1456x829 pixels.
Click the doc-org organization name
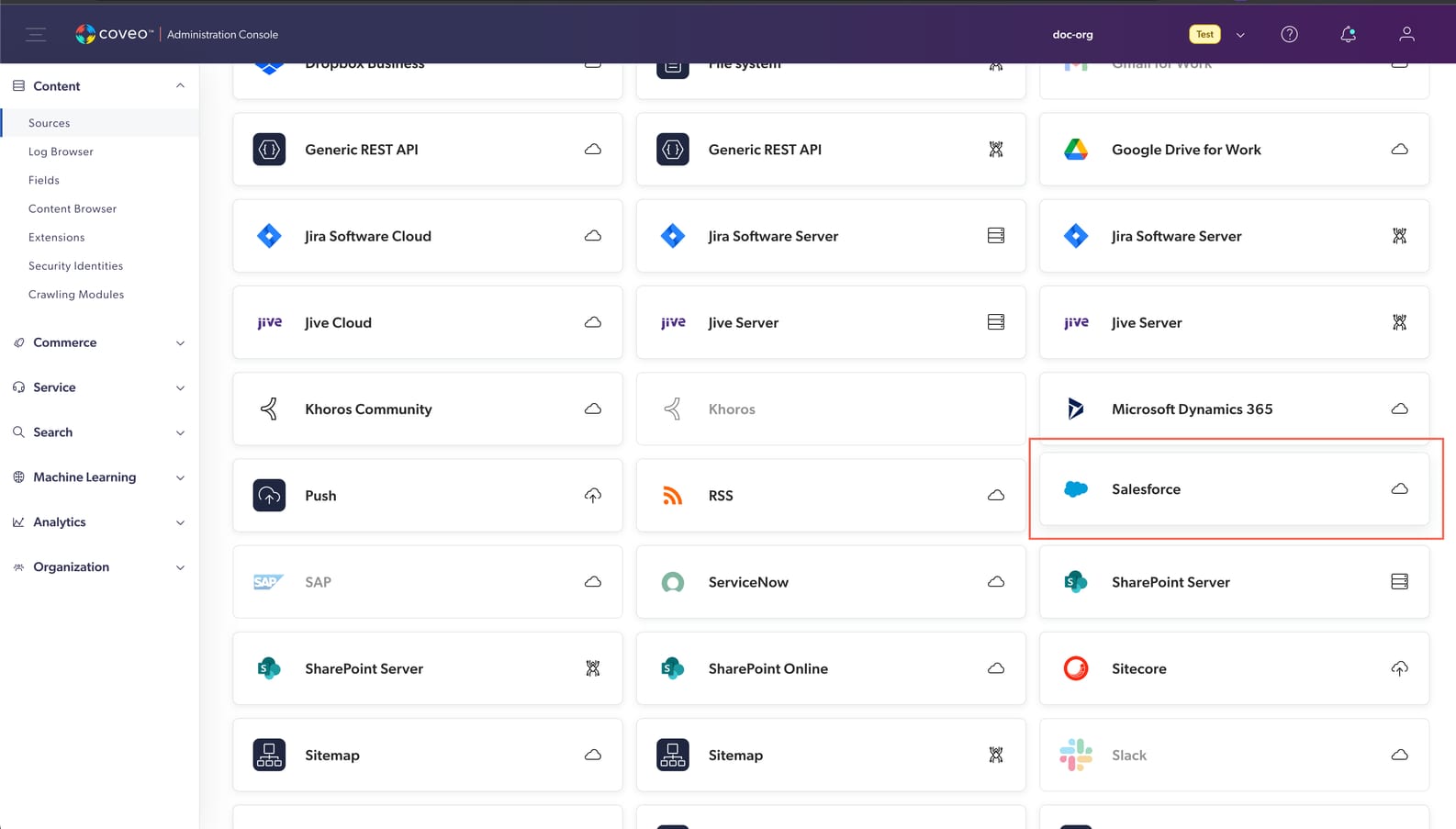tap(1072, 35)
